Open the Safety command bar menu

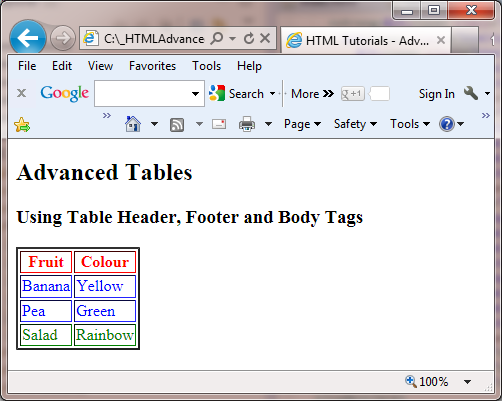pos(355,124)
